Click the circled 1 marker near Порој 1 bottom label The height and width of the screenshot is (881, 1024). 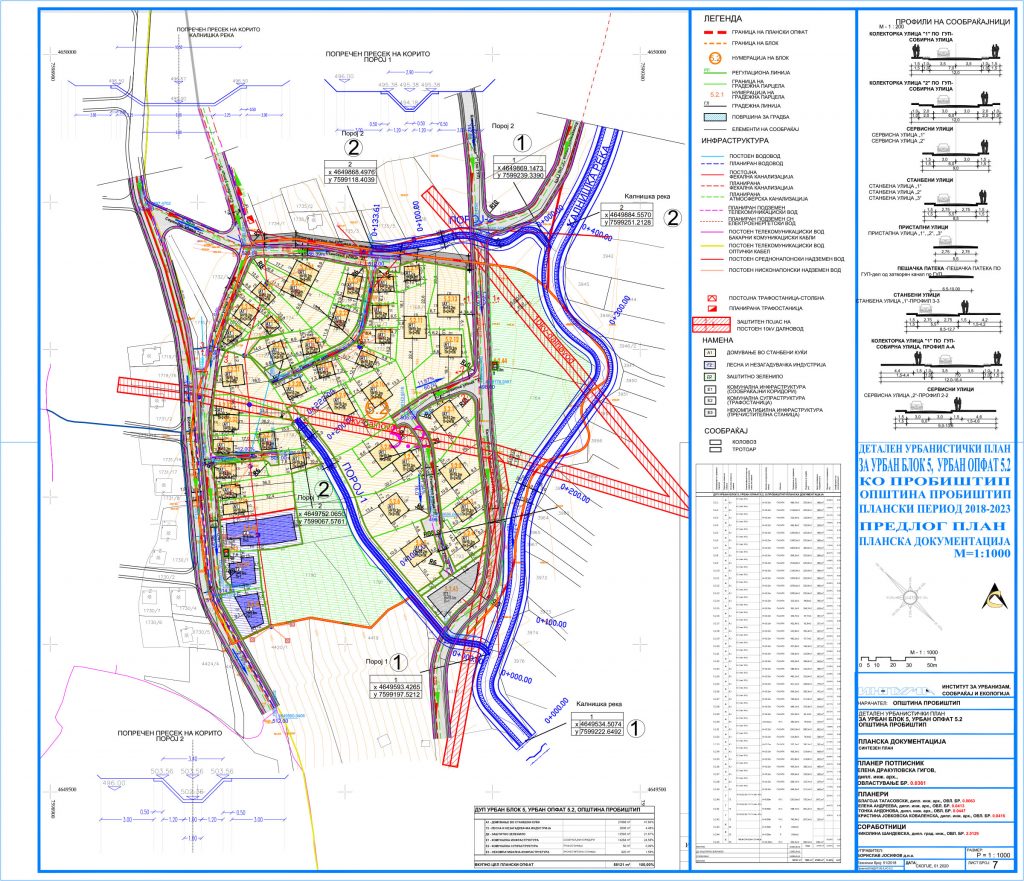coord(398,663)
